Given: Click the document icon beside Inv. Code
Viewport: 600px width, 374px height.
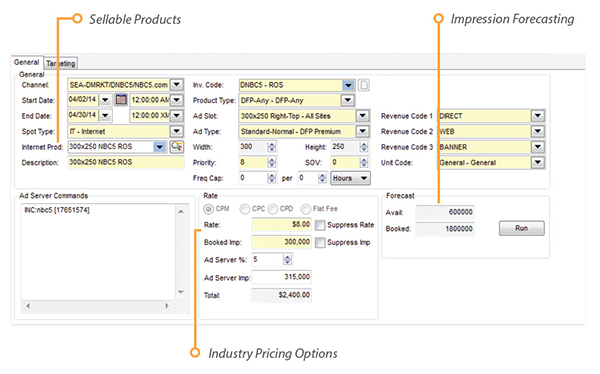Looking at the screenshot, I should pos(364,85).
